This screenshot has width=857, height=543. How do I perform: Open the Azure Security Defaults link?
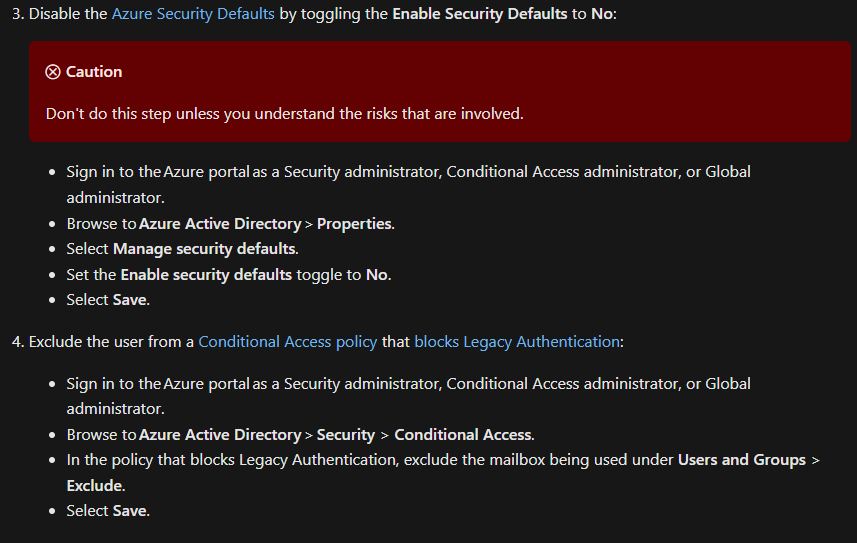(x=193, y=14)
